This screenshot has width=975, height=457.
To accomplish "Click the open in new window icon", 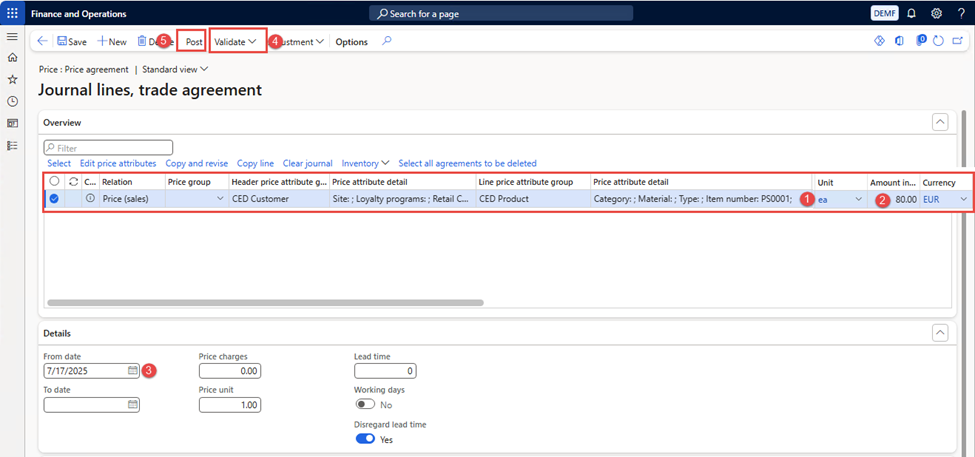I will pos(958,41).
